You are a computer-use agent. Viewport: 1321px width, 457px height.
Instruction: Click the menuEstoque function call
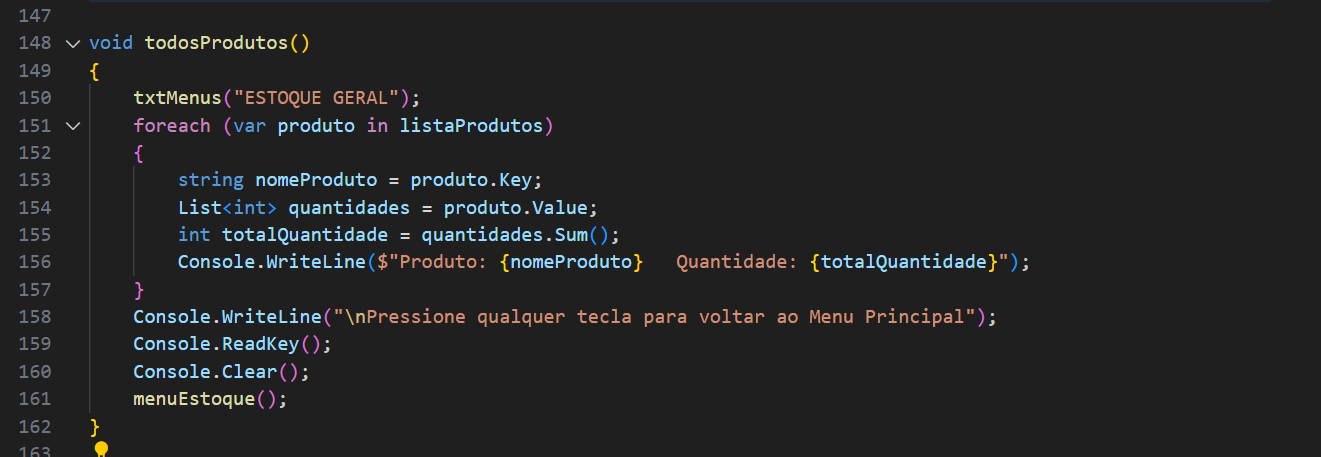point(194,399)
